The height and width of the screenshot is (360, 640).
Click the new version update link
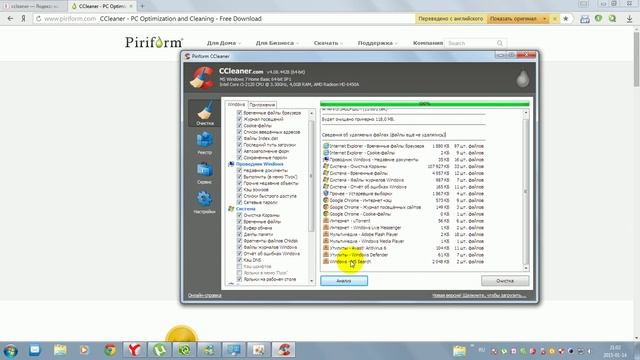pyautogui.click(x=479, y=295)
